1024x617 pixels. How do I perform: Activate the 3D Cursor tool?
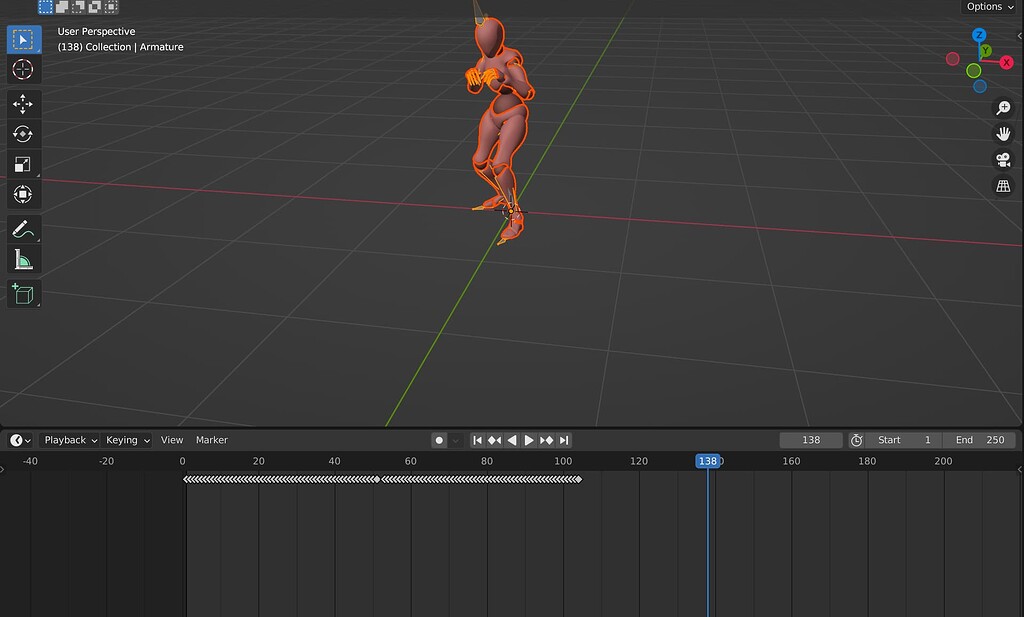click(x=22, y=69)
